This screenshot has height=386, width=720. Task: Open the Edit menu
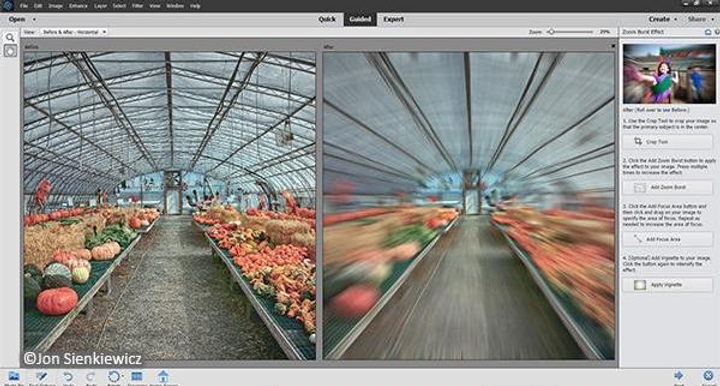coord(38,6)
